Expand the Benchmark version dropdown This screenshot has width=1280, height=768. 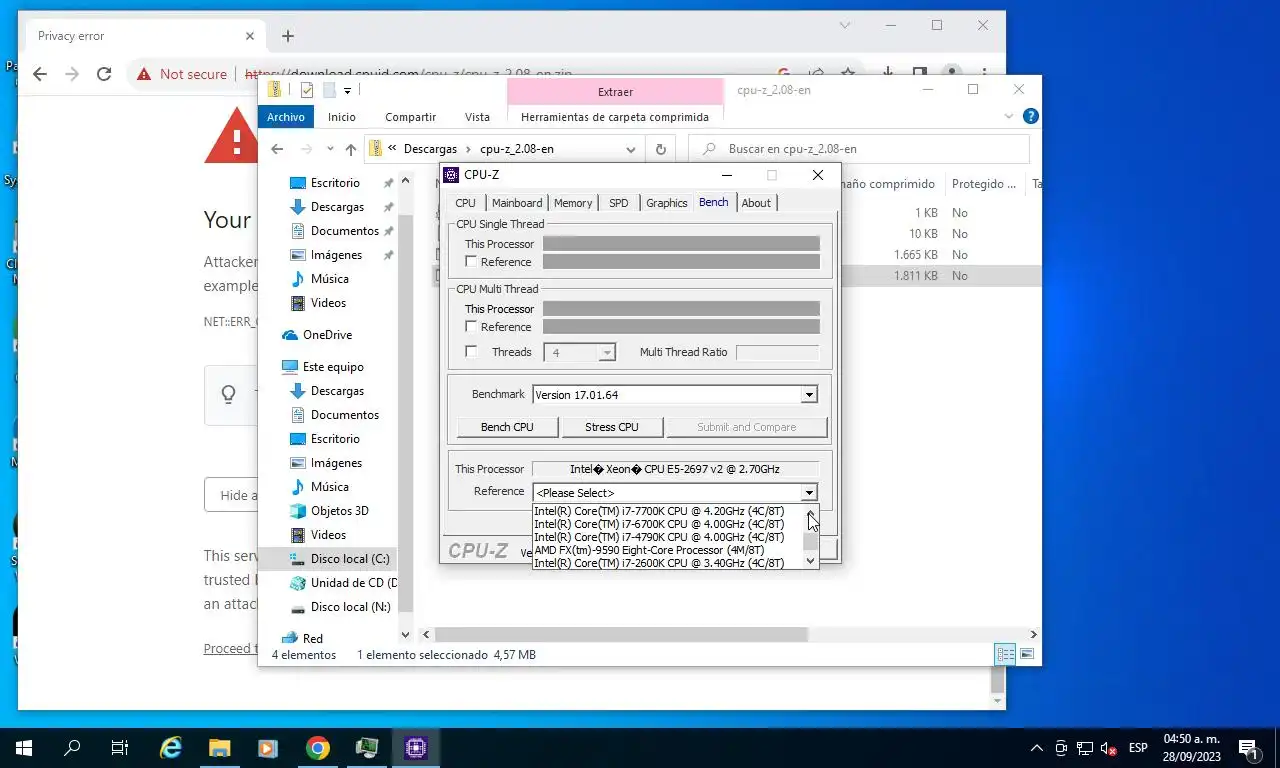coord(809,395)
